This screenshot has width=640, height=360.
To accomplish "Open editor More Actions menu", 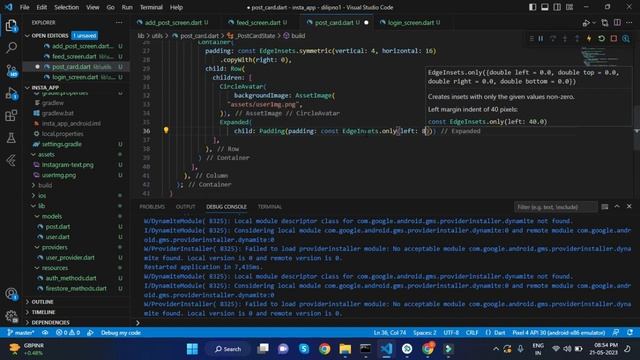I will 629,22.
